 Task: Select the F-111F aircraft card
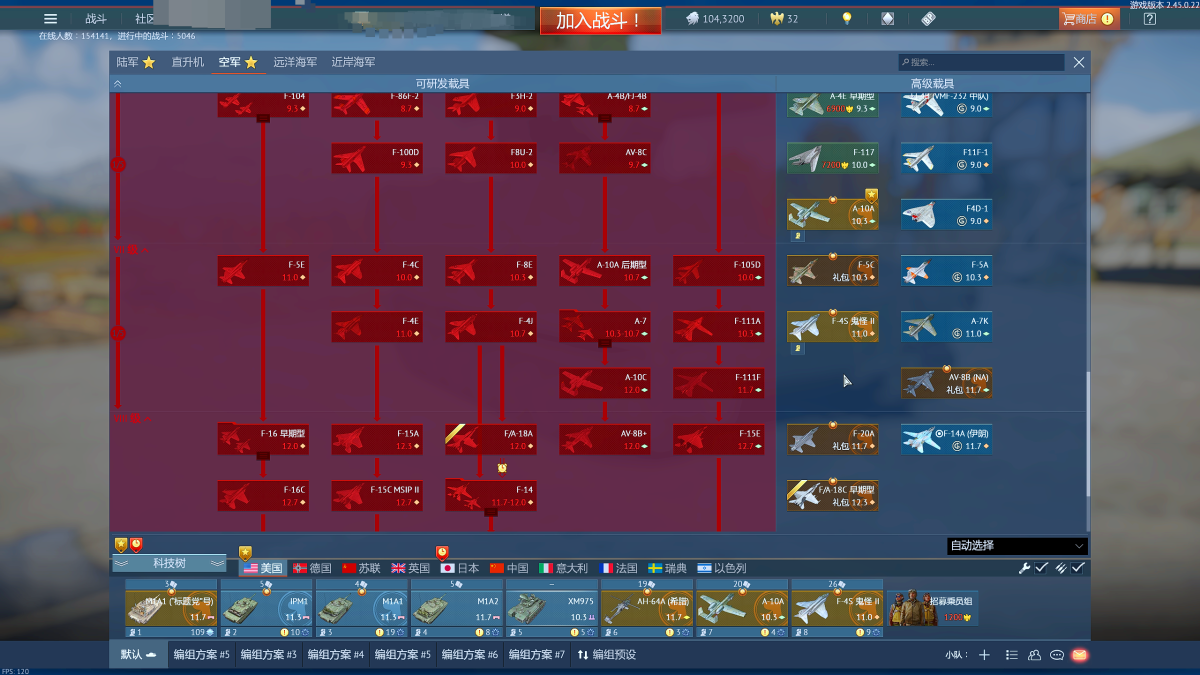point(718,383)
